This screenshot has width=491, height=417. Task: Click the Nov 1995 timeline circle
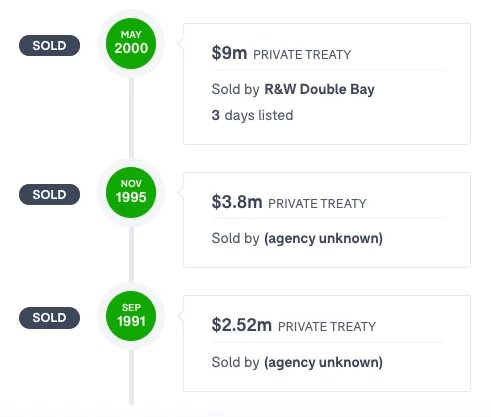131,192
